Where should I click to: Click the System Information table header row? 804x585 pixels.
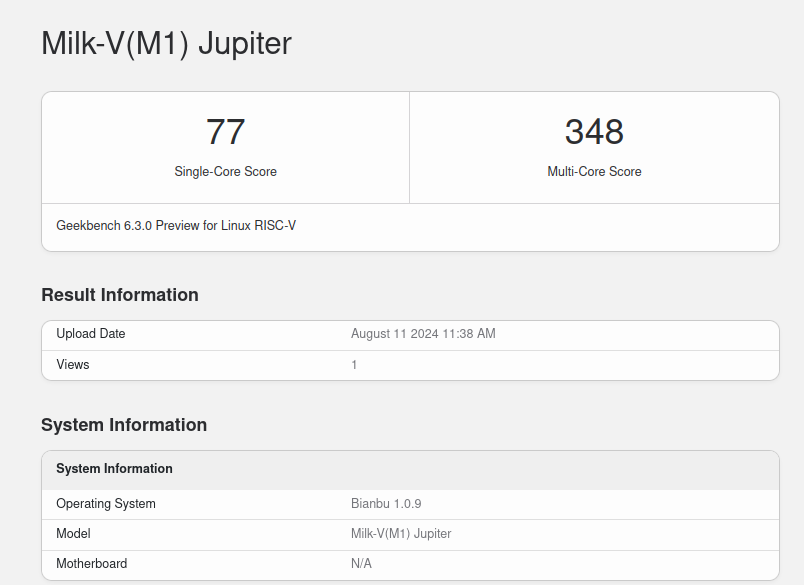point(410,470)
